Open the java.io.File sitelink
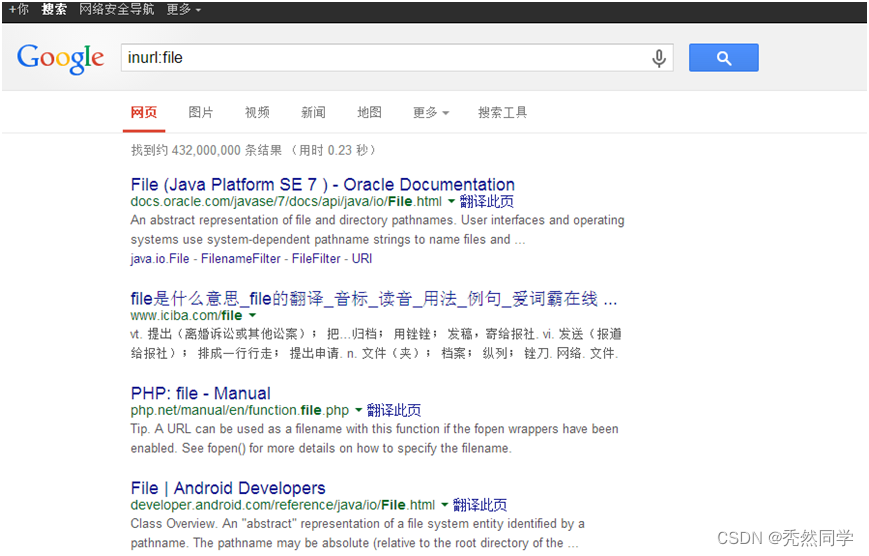The image size is (869, 556). tap(160, 258)
